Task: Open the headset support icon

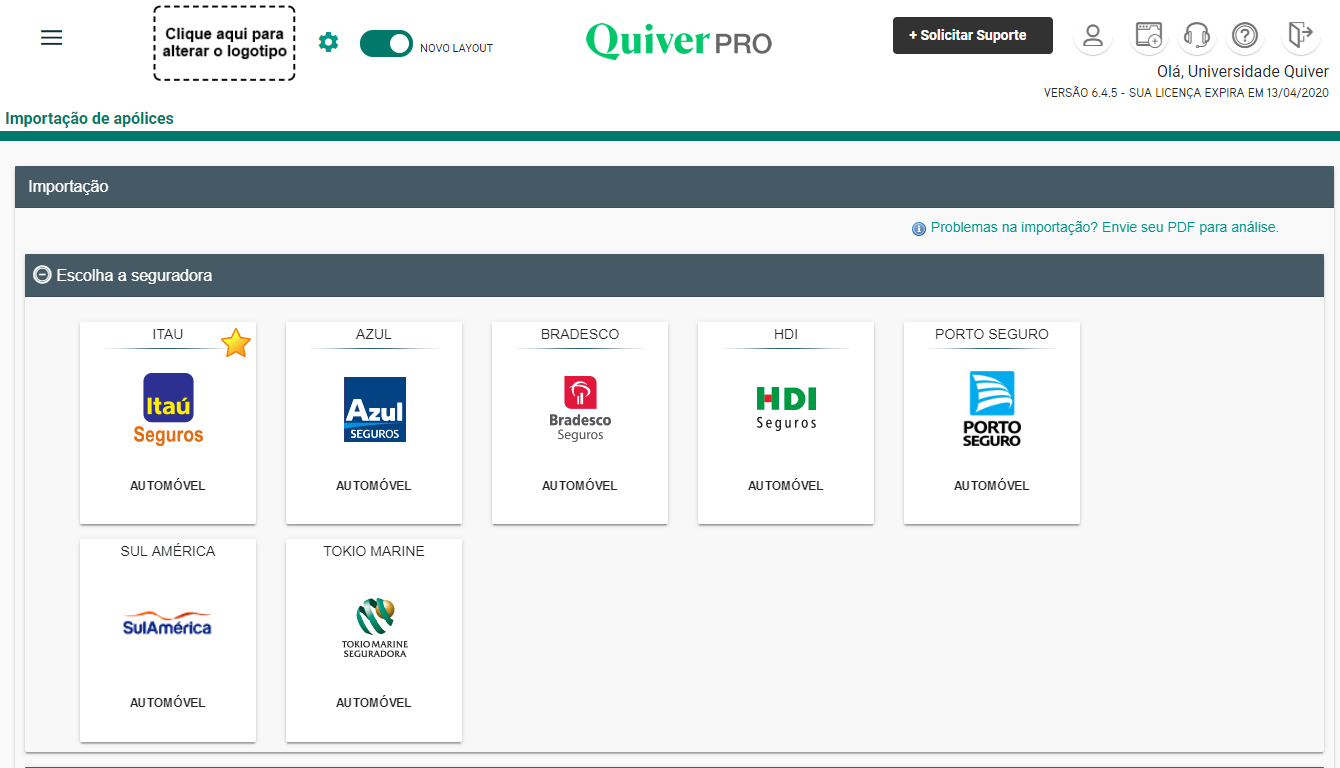Action: click(x=1196, y=36)
